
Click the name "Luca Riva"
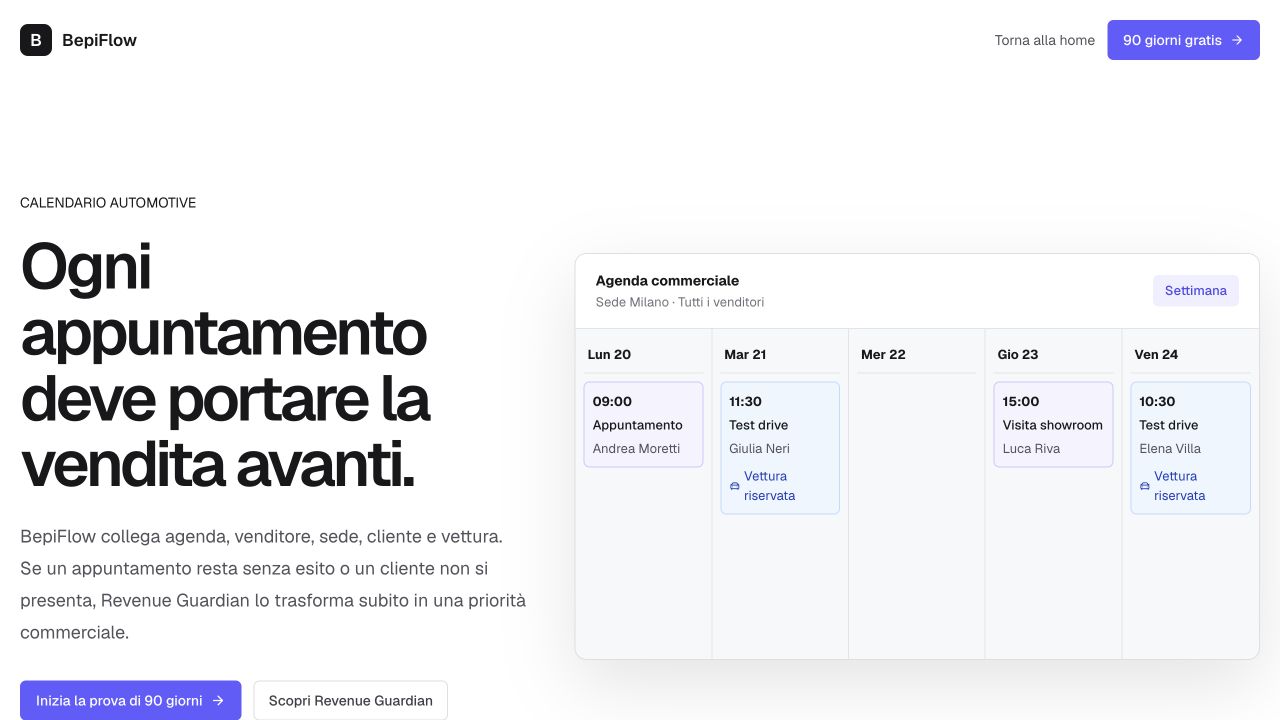coord(1031,448)
